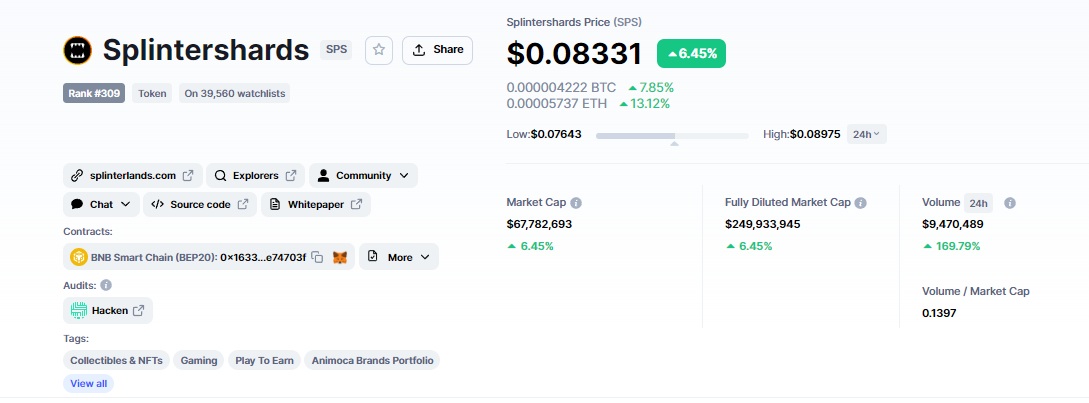
Task: Click the BNB Smart Chain coin icon
Action: tap(78, 257)
